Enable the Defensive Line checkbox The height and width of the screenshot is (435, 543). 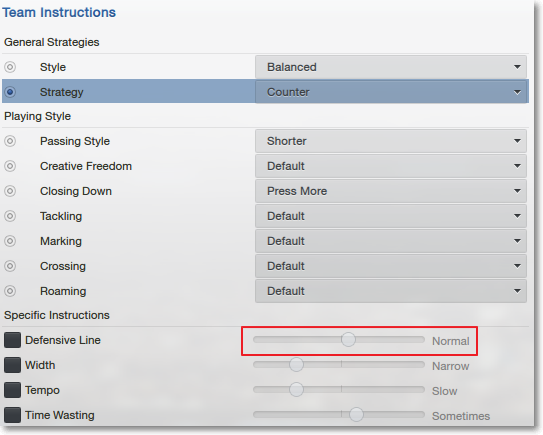12,340
